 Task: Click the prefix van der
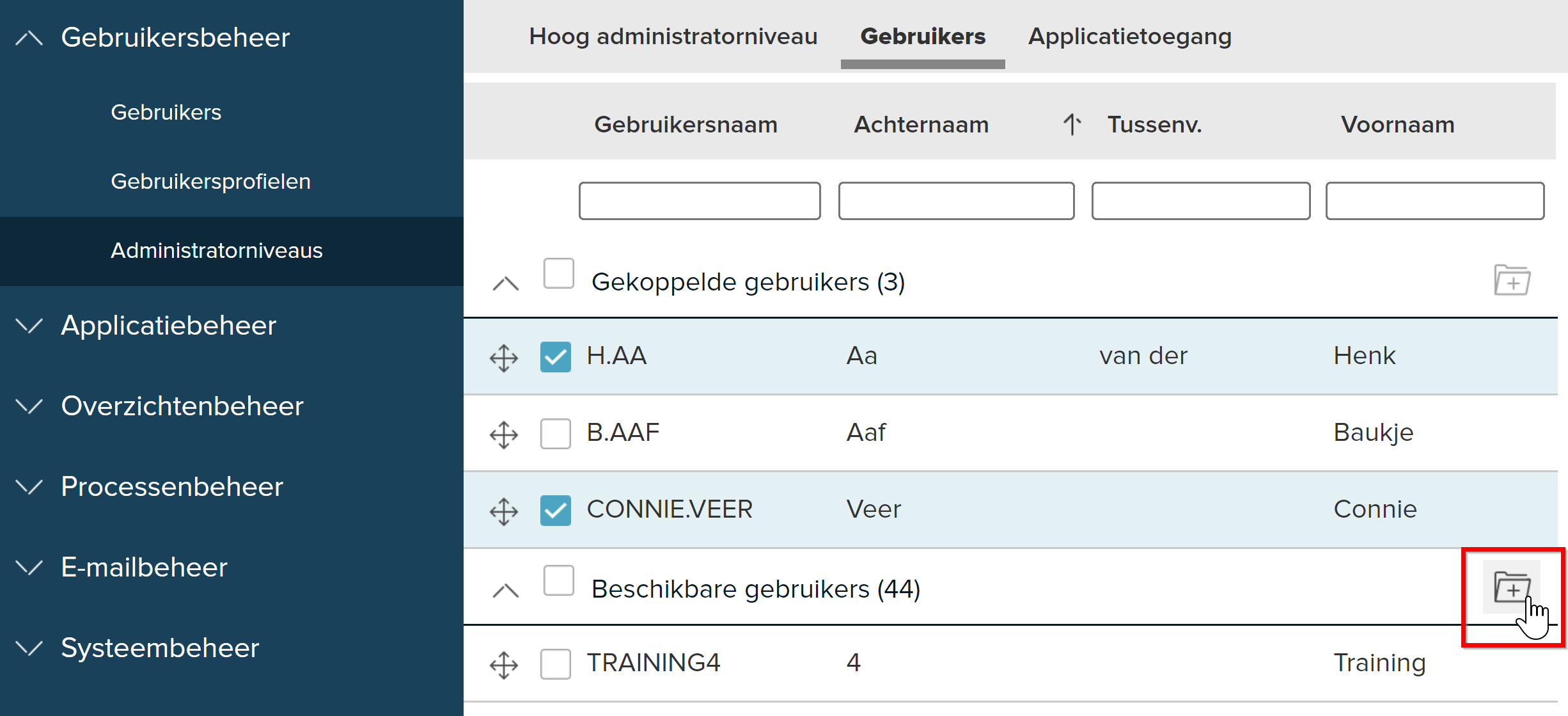1143,356
